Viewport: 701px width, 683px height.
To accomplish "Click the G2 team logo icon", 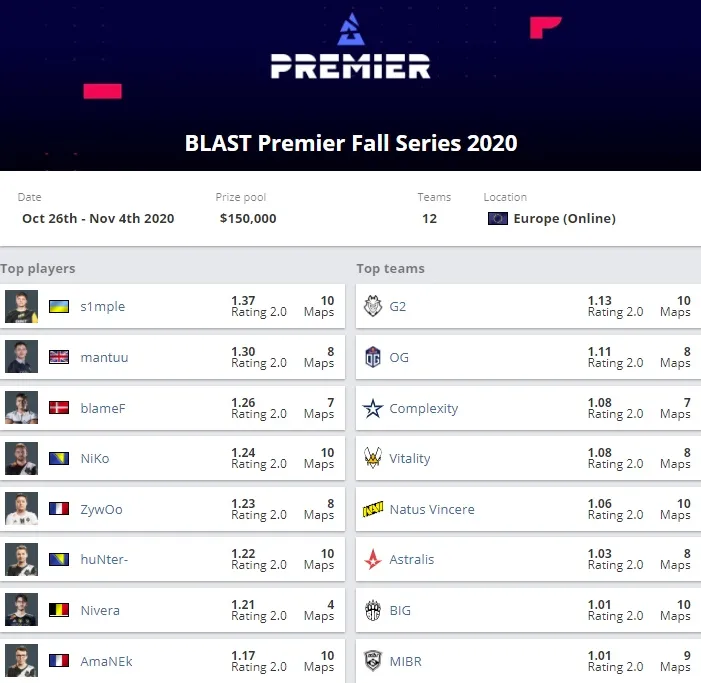I will (x=373, y=306).
